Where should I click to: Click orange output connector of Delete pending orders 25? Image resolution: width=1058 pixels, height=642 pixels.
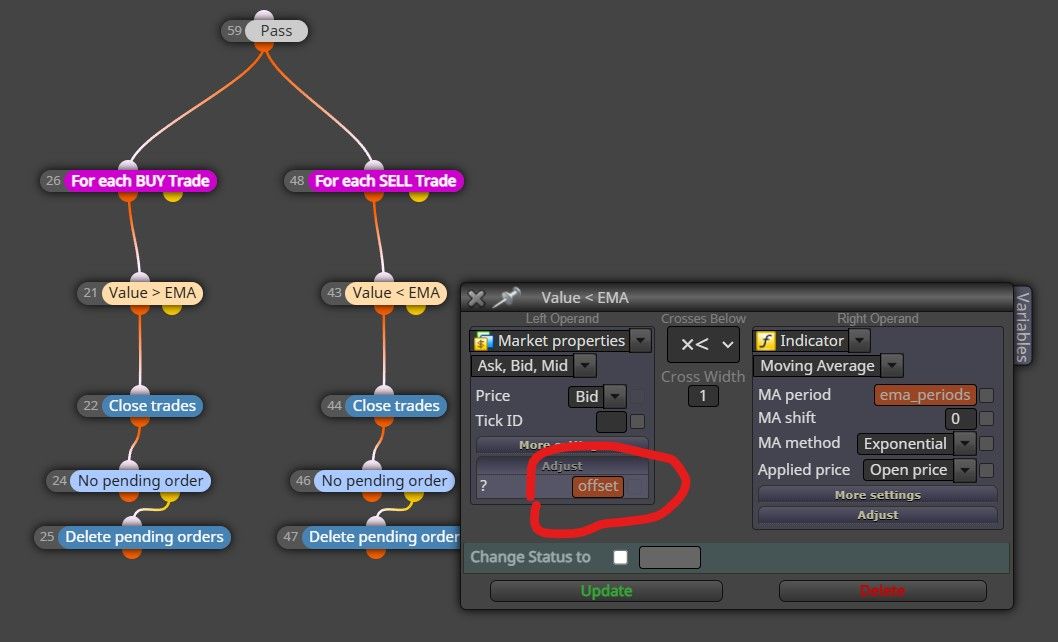point(132,552)
